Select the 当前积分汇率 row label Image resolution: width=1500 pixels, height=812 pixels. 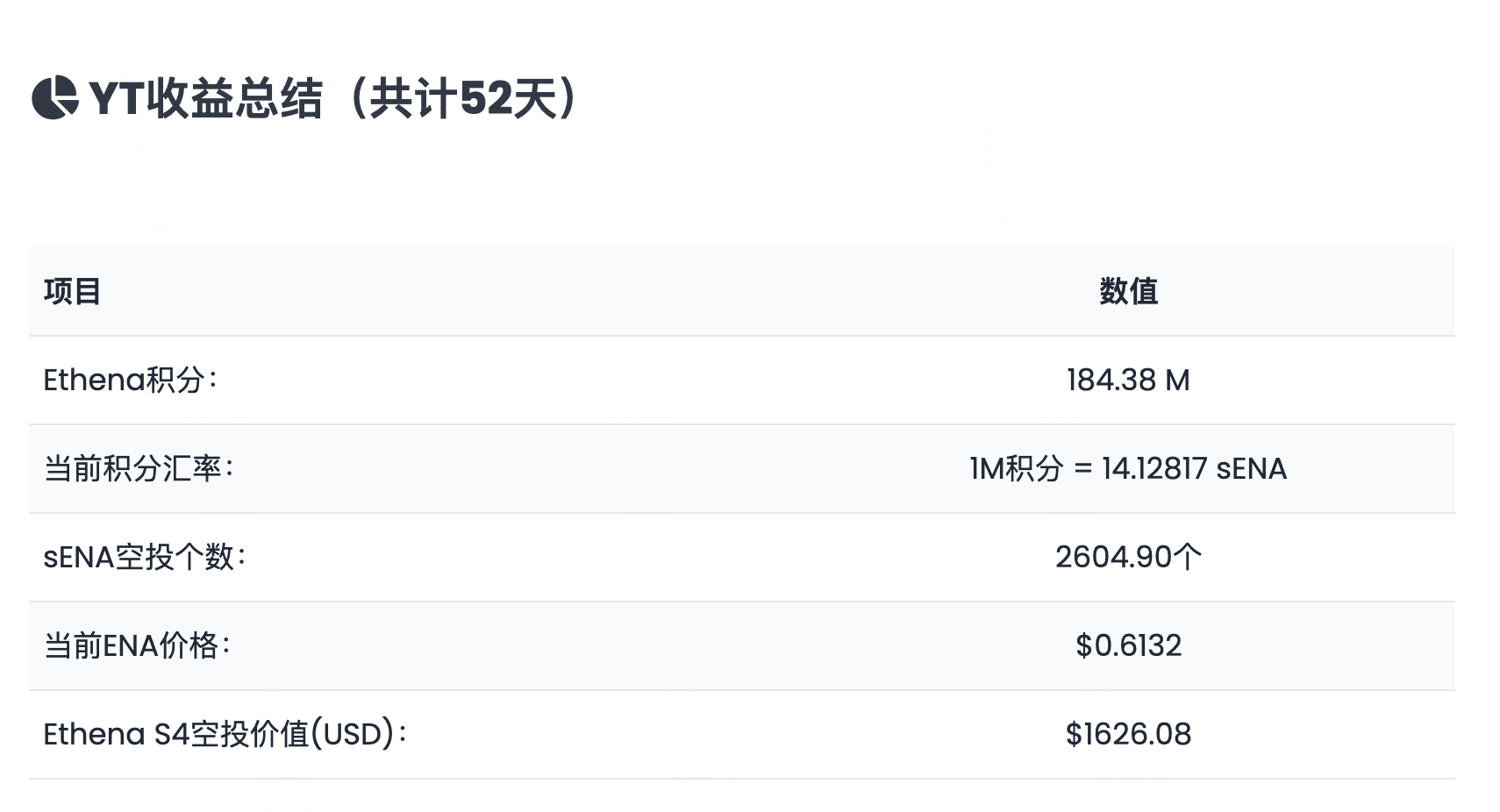click(x=139, y=468)
